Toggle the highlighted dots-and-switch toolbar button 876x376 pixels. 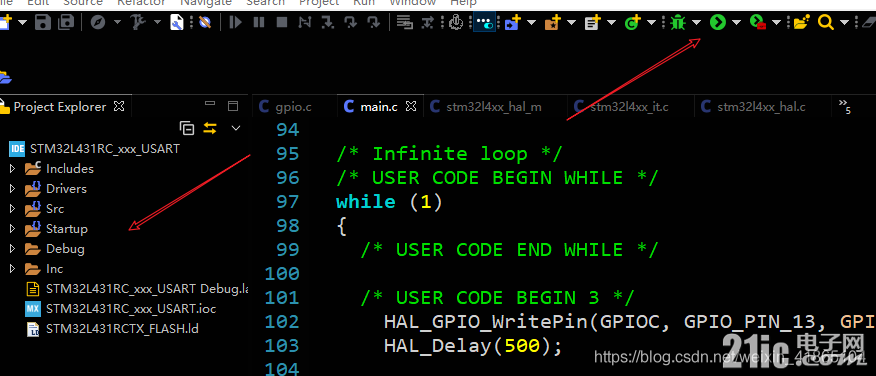tap(484, 22)
